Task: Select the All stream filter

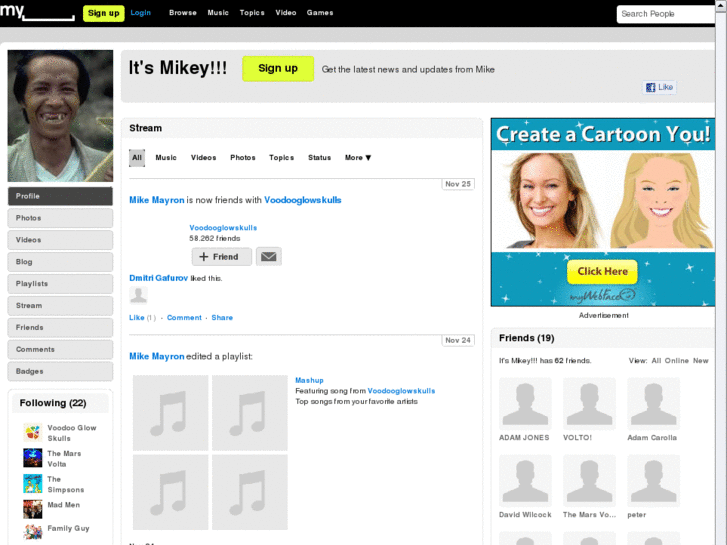Action: click(137, 158)
